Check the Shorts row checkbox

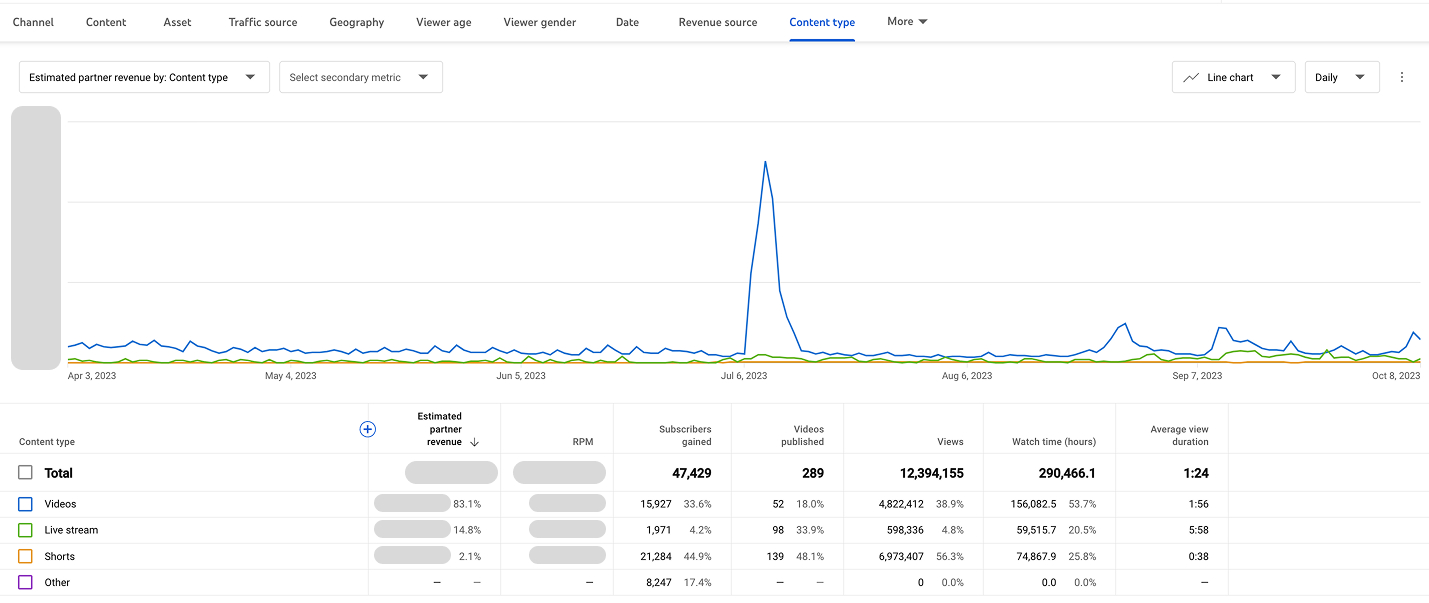pyautogui.click(x=24, y=556)
